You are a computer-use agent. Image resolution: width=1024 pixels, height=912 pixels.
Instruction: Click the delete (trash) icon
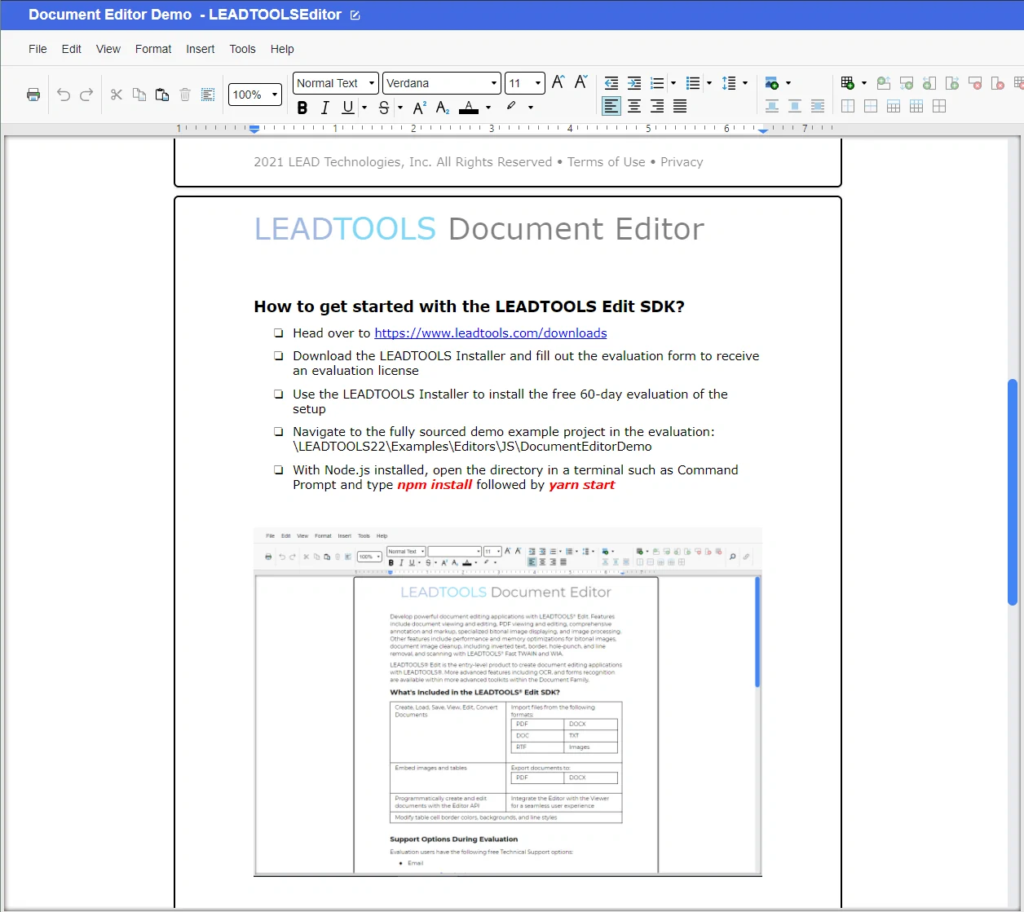(x=185, y=94)
